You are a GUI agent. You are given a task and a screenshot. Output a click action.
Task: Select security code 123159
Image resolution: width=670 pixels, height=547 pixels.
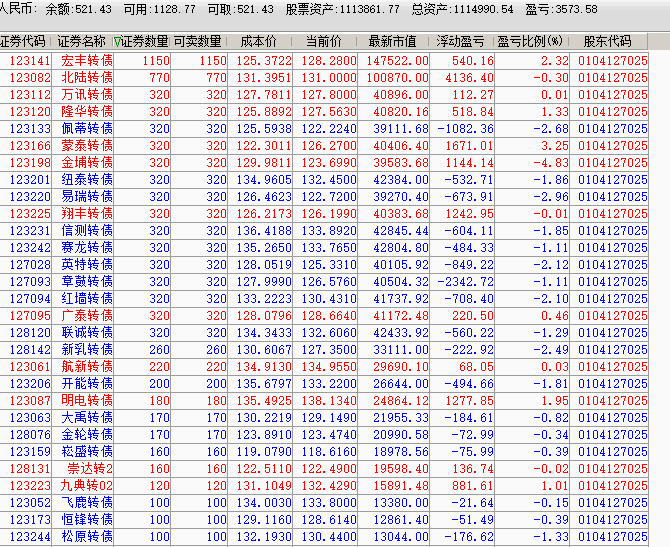pos(30,452)
